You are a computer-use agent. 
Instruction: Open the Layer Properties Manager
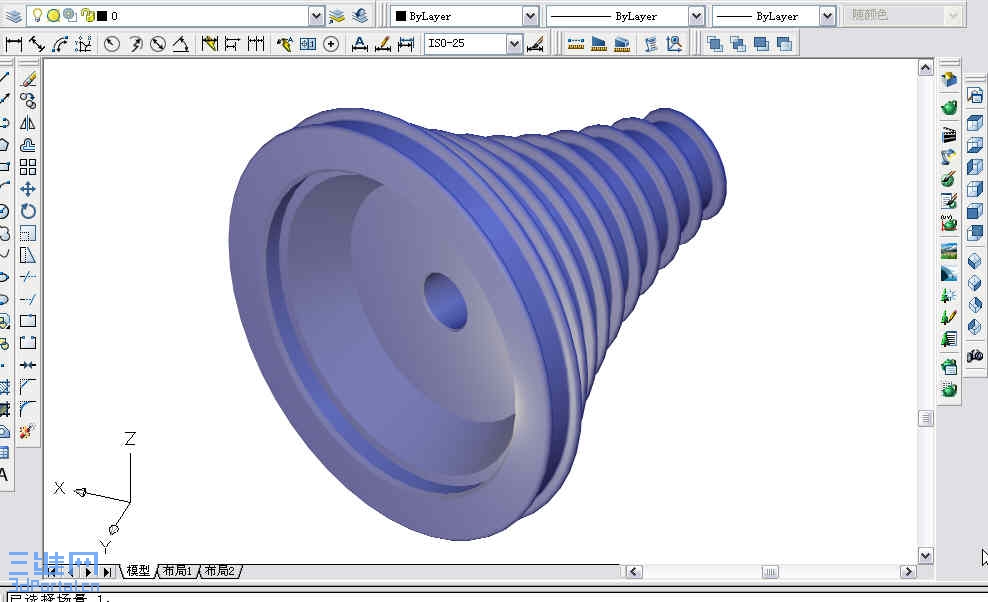(14, 16)
